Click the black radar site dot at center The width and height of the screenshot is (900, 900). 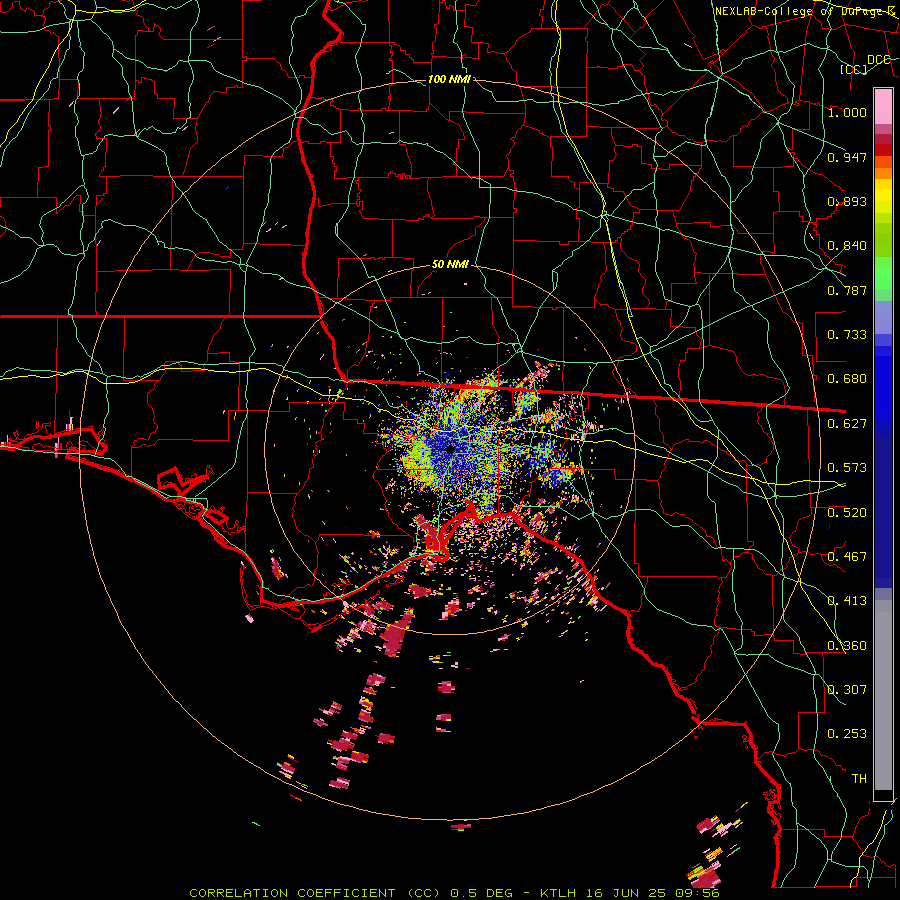pos(451,449)
